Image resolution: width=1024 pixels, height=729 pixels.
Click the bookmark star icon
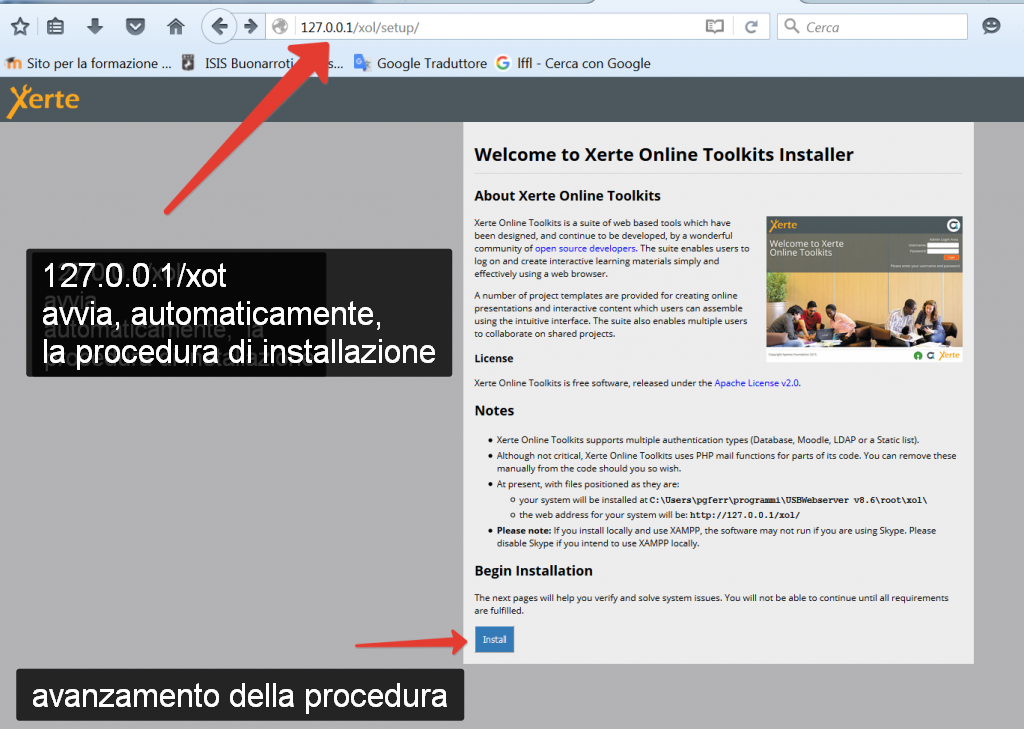click(20, 27)
